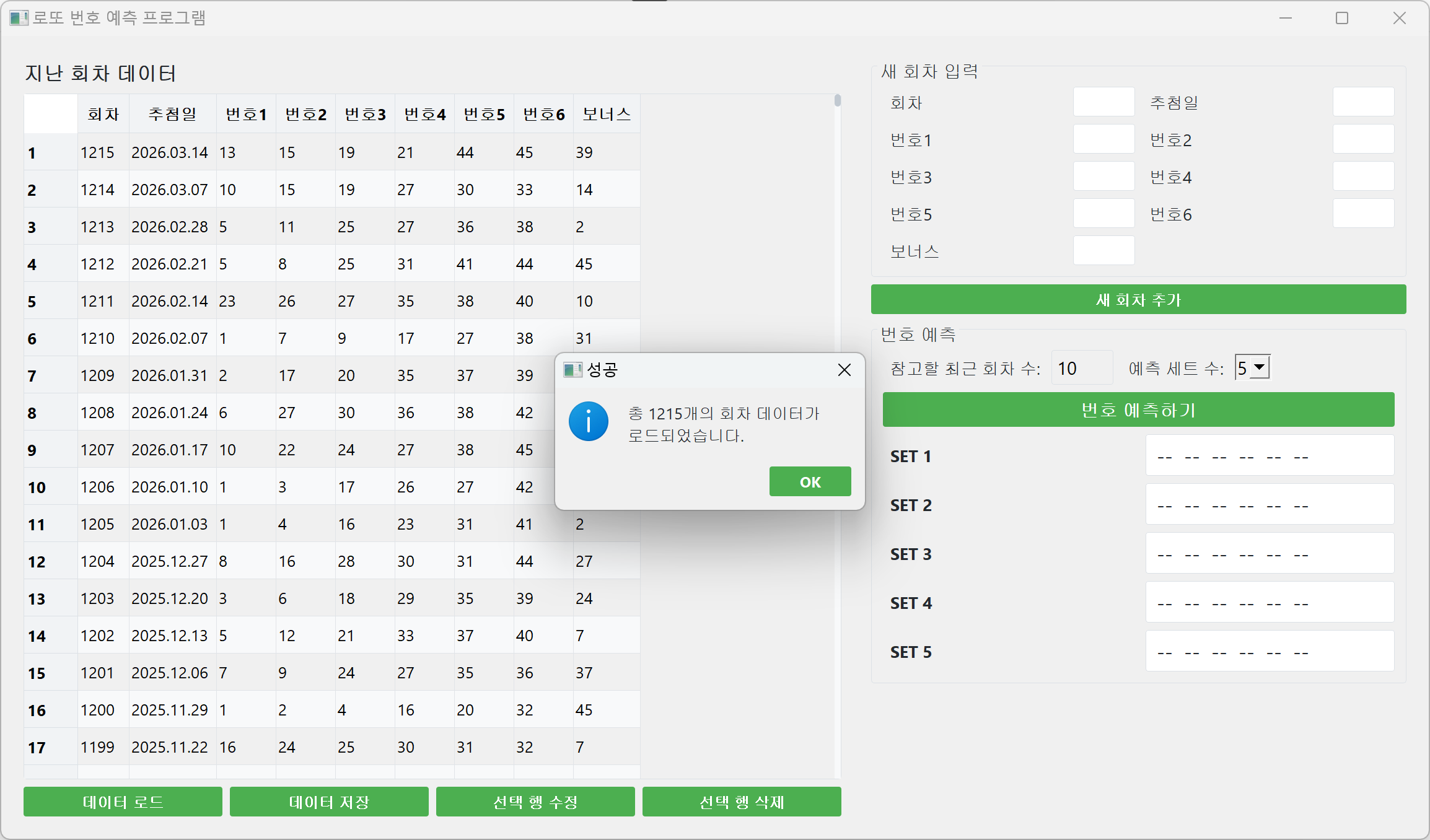The image size is (1430, 840).
Task: Click the 데이터 저장 button
Action: click(x=329, y=802)
